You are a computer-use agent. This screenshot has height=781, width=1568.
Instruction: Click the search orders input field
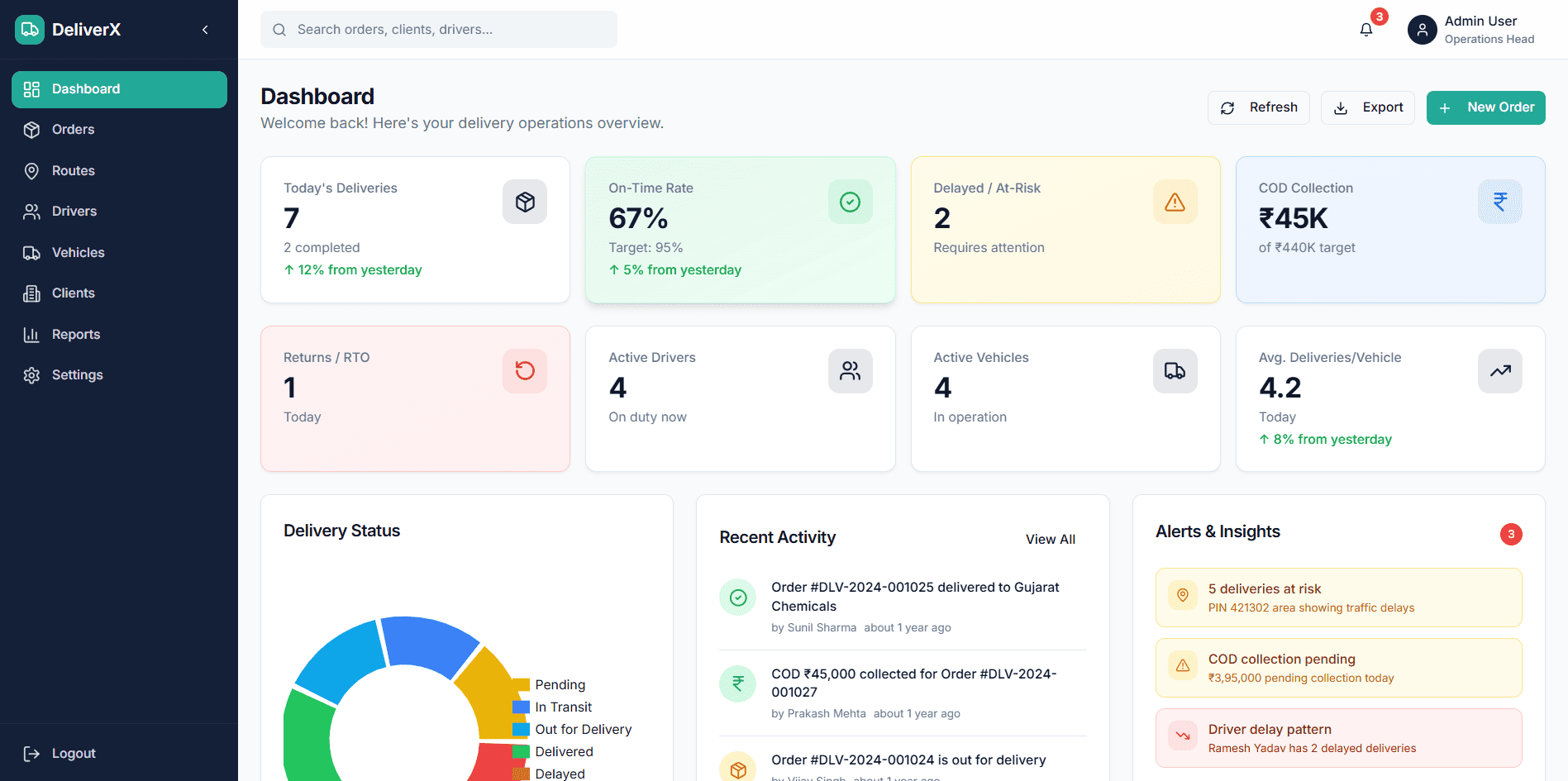point(438,29)
